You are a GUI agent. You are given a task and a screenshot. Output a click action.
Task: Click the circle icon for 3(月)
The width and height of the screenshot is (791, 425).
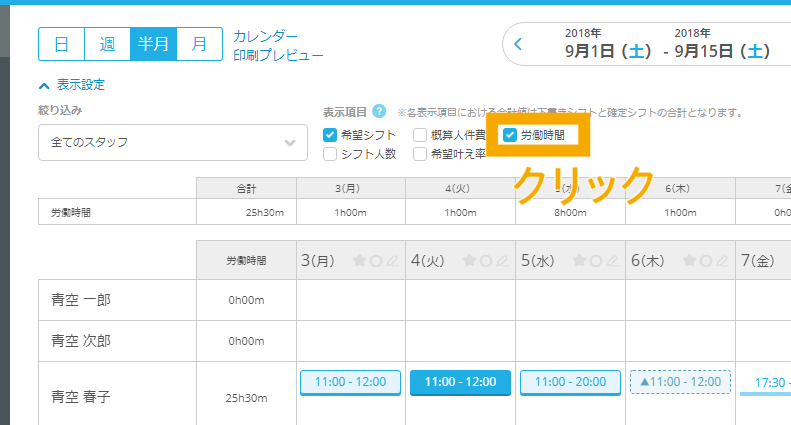[376, 261]
